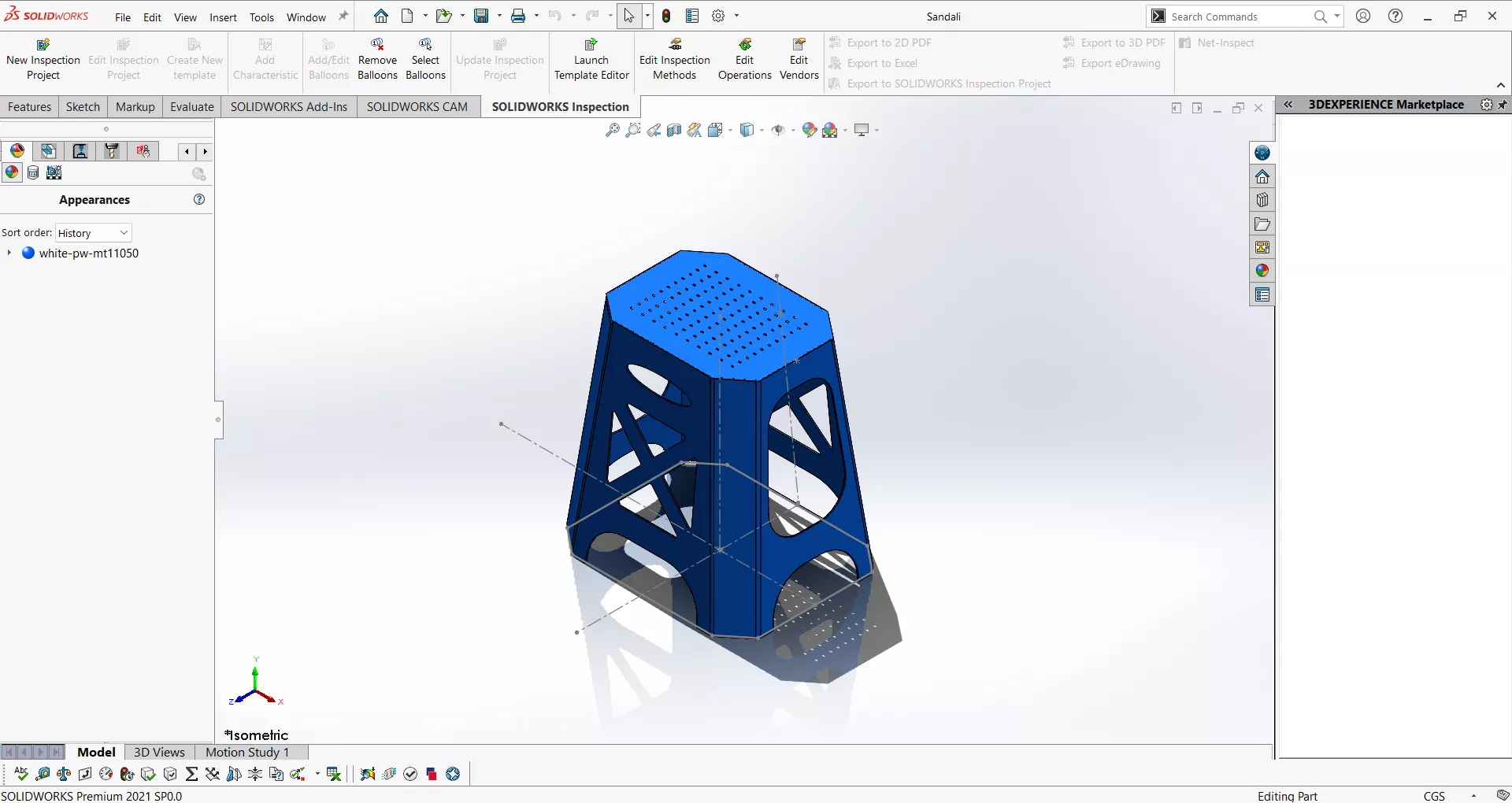This screenshot has height=803, width=1512.
Task: Open the Launch Template Editor tool
Action: pyautogui.click(x=591, y=60)
